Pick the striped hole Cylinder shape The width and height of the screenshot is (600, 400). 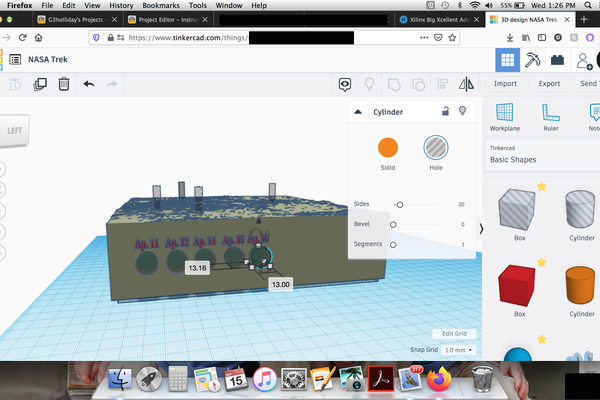click(580, 209)
